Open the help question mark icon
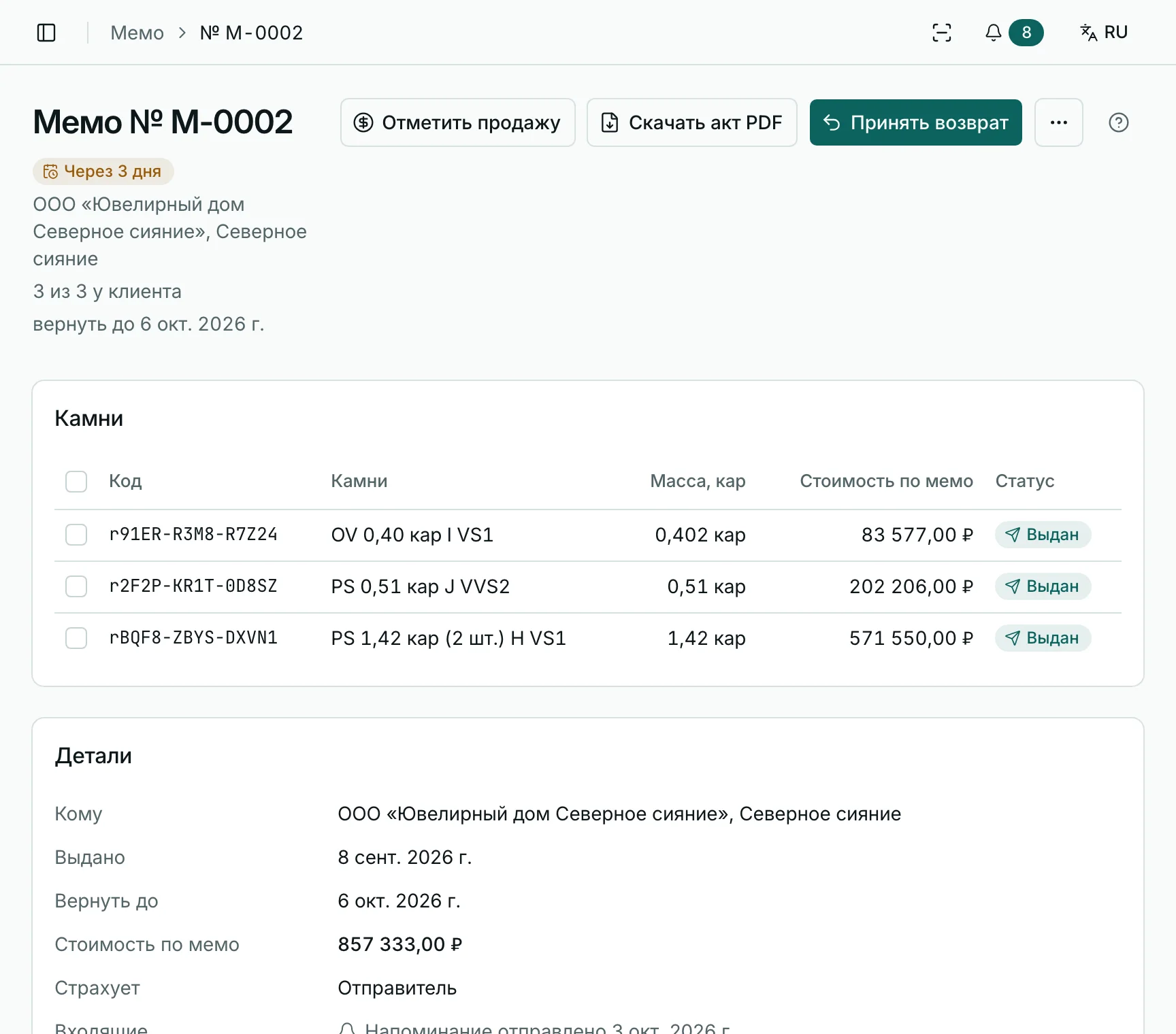Viewport: 1176px width, 1034px height. click(1119, 122)
